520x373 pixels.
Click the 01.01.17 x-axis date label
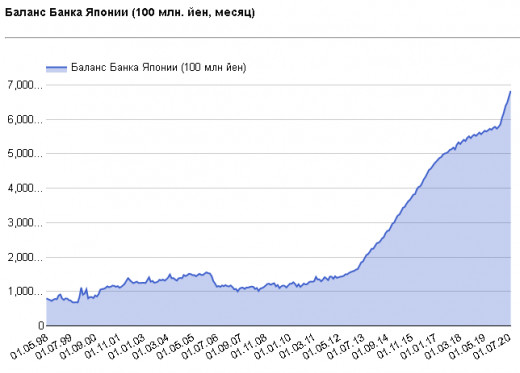[419, 347]
